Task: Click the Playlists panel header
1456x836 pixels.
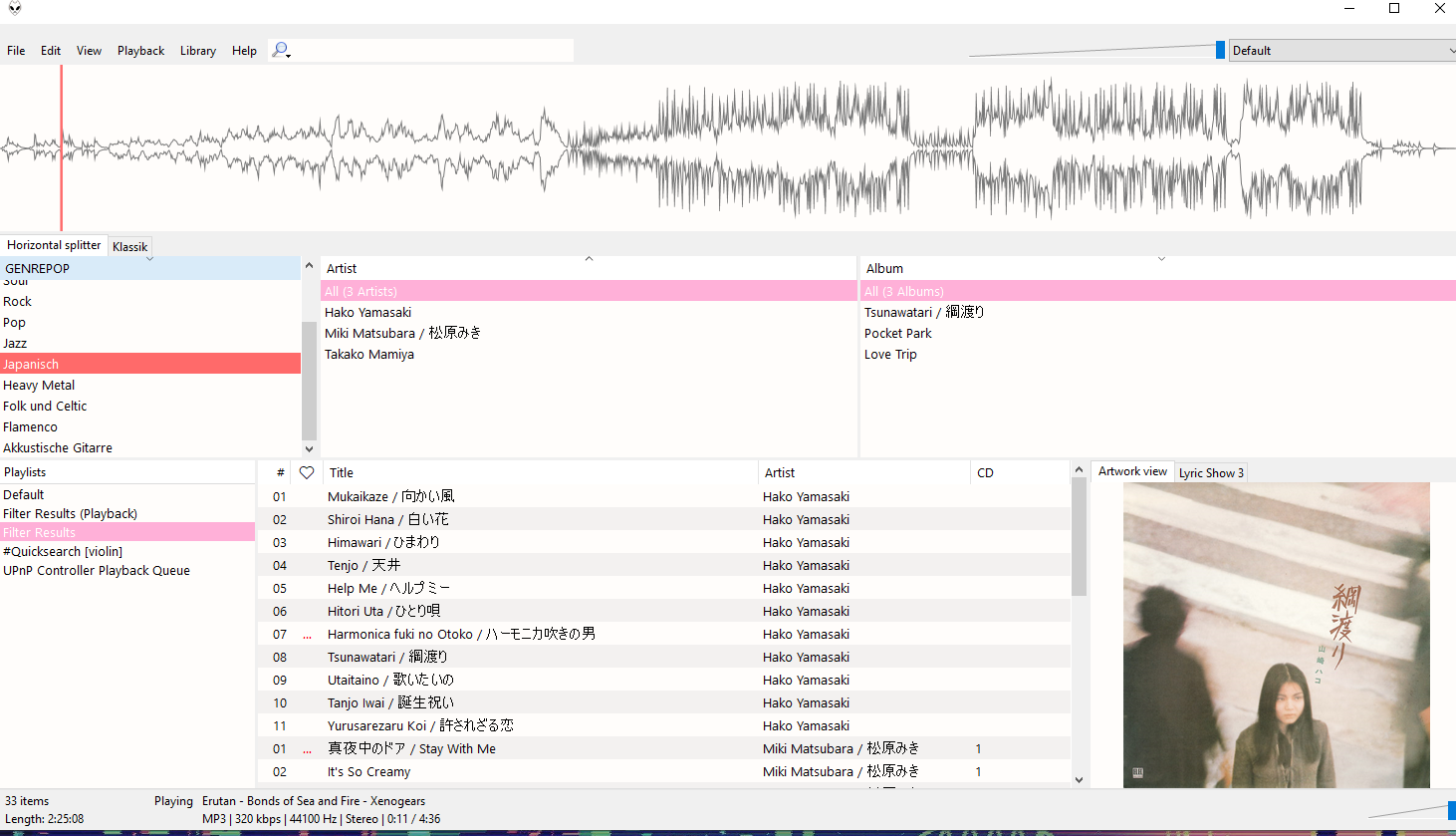Action: tap(127, 472)
